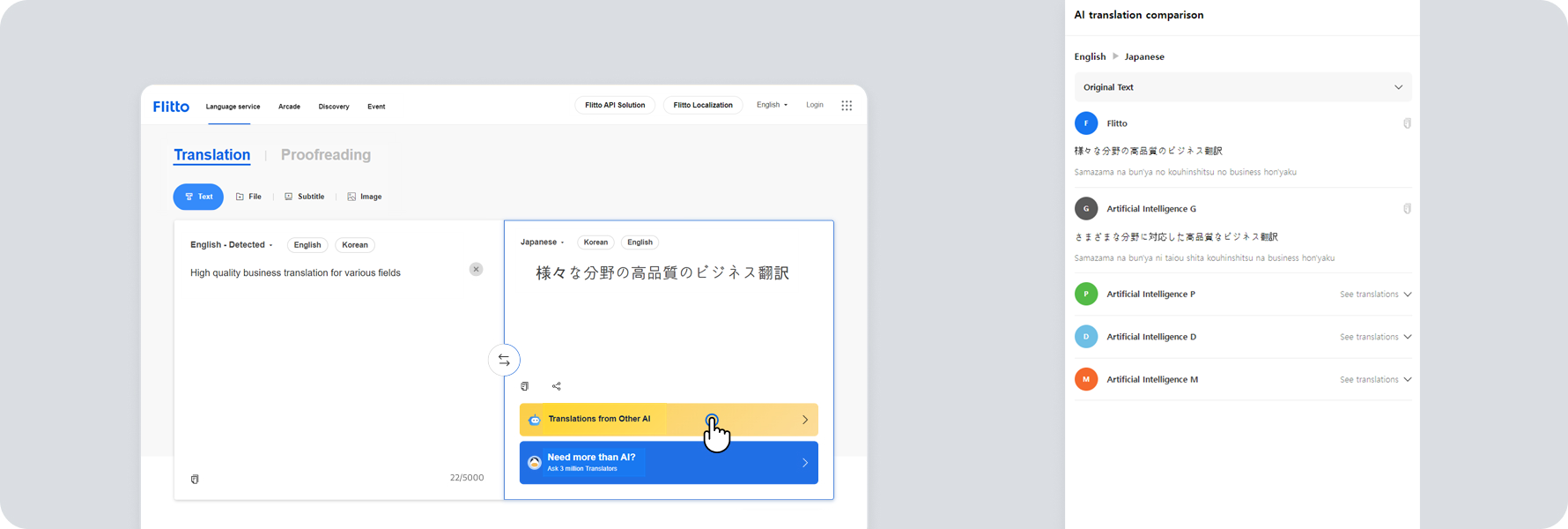Clear the source text with X icon

[476, 270]
